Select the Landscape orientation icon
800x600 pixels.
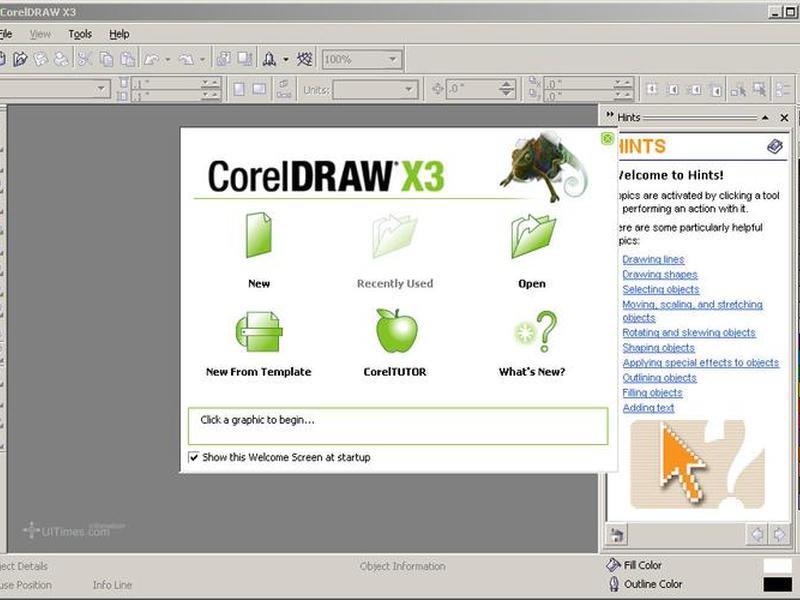pos(259,90)
